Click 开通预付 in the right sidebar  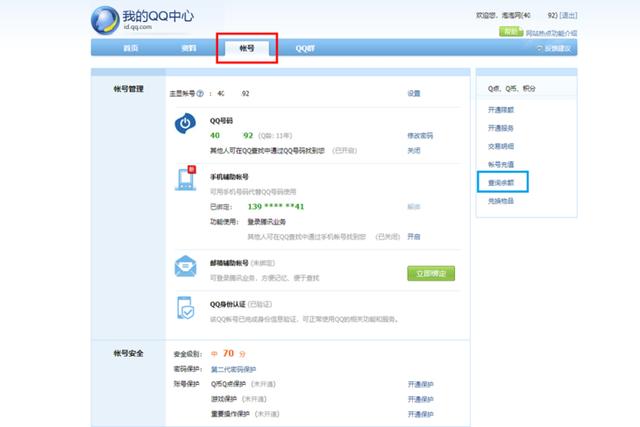click(x=501, y=110)
